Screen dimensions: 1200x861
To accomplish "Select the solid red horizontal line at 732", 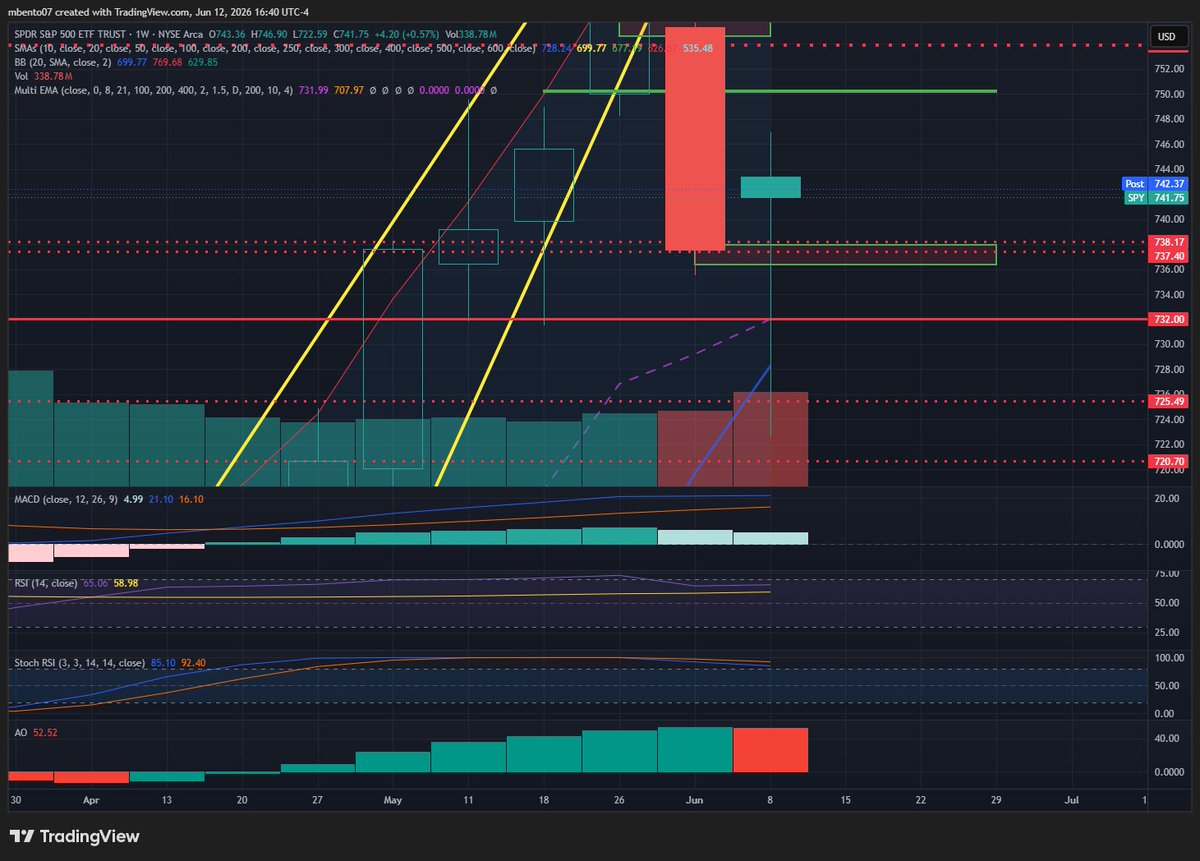I will coord(579,319).
